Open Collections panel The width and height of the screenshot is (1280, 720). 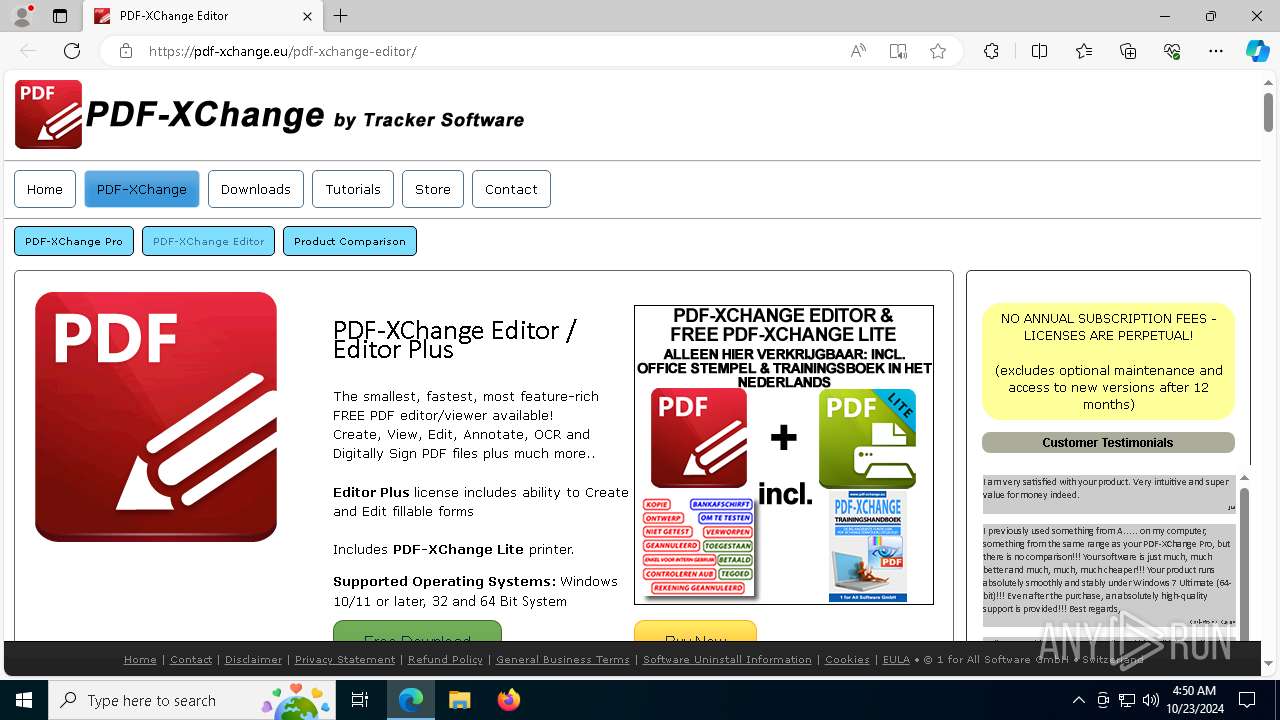[1128, 51]
